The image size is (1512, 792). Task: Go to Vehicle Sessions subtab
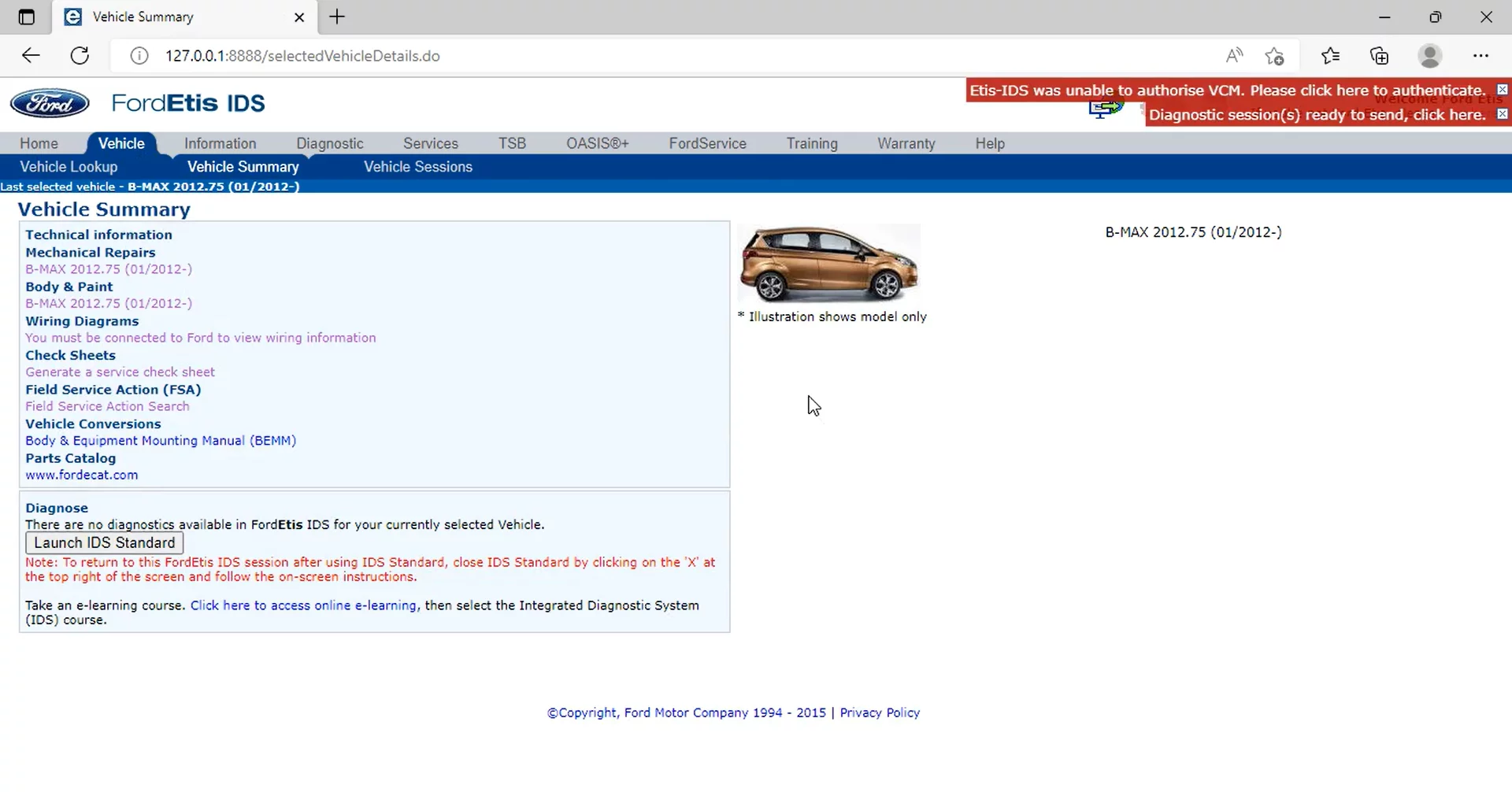click(417, 167)
